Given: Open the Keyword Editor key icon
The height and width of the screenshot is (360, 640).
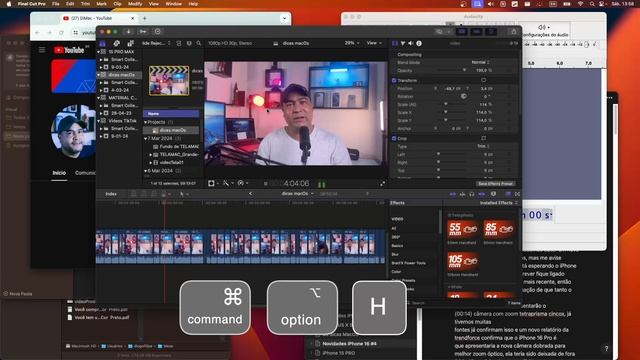Looking at the screenshot, I should pos(143,31).
